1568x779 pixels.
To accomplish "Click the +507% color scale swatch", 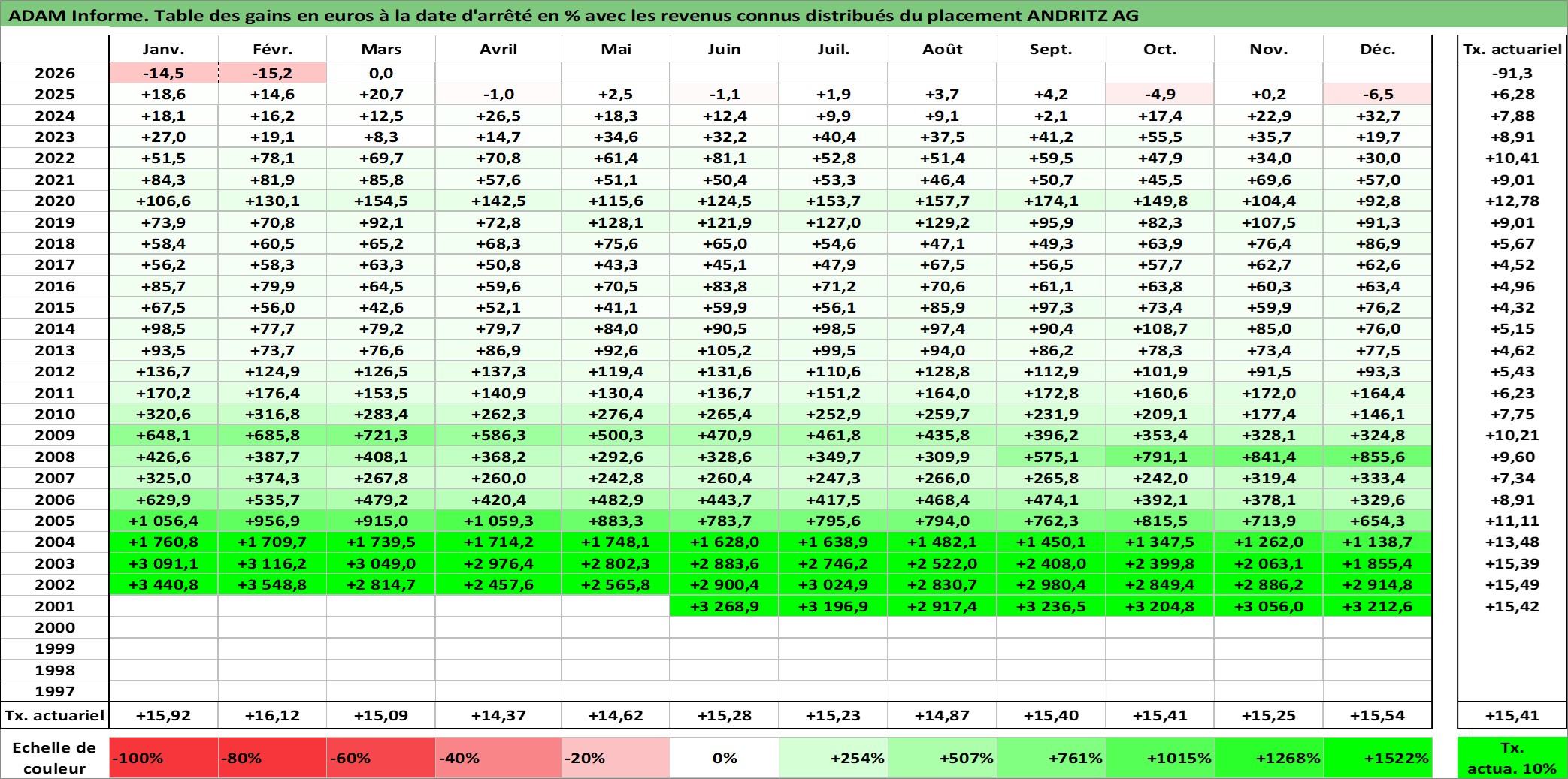I will click(943, 758).
